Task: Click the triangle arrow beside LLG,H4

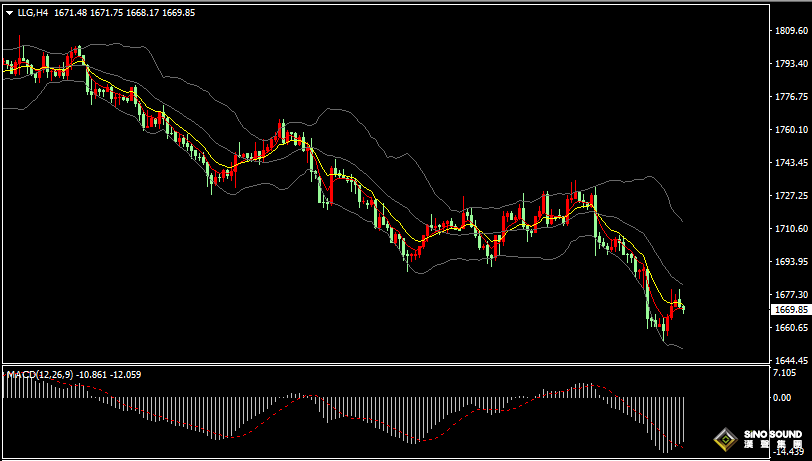Action: (x=9, y=13)
